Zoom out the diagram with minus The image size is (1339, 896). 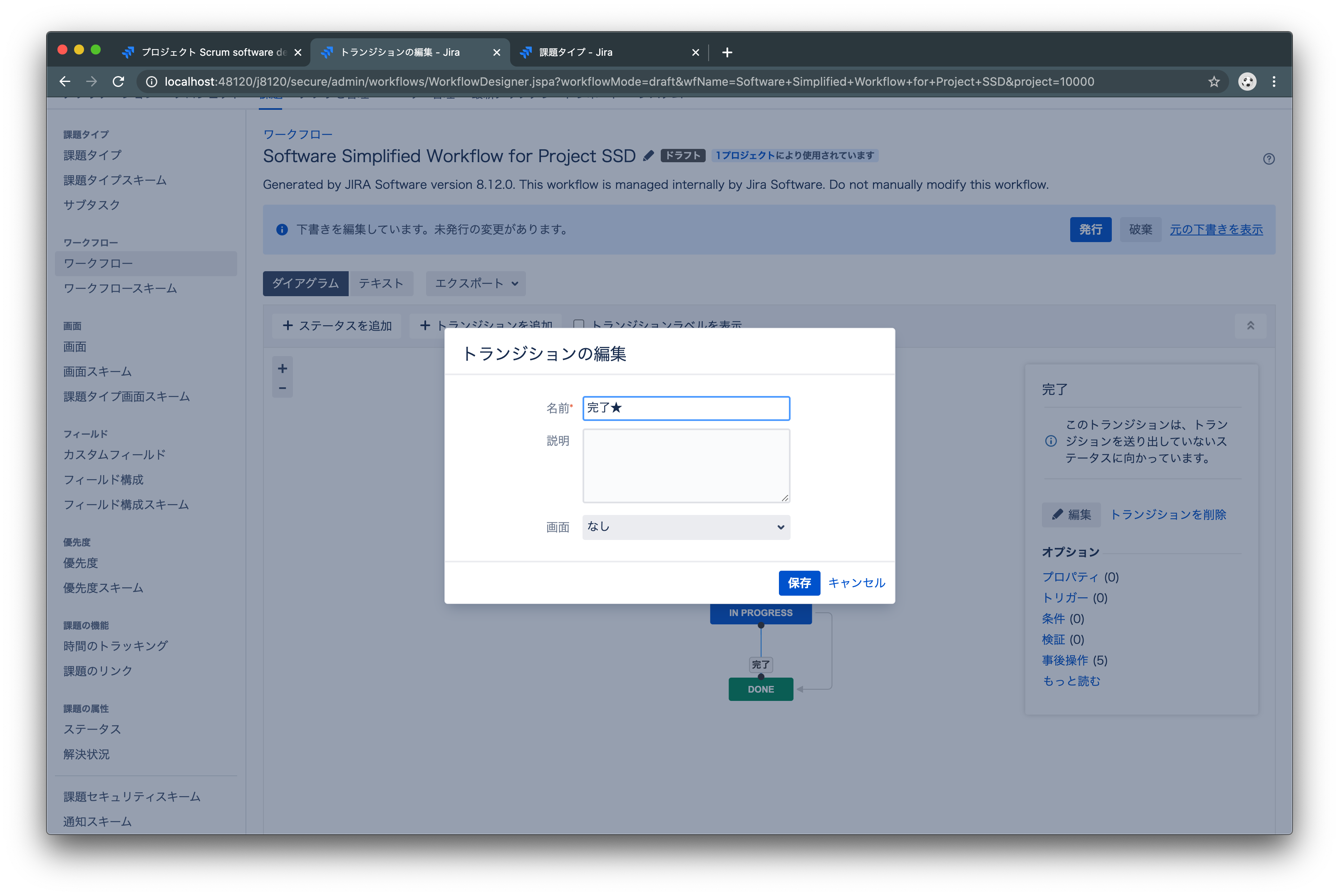coord(282,389)
